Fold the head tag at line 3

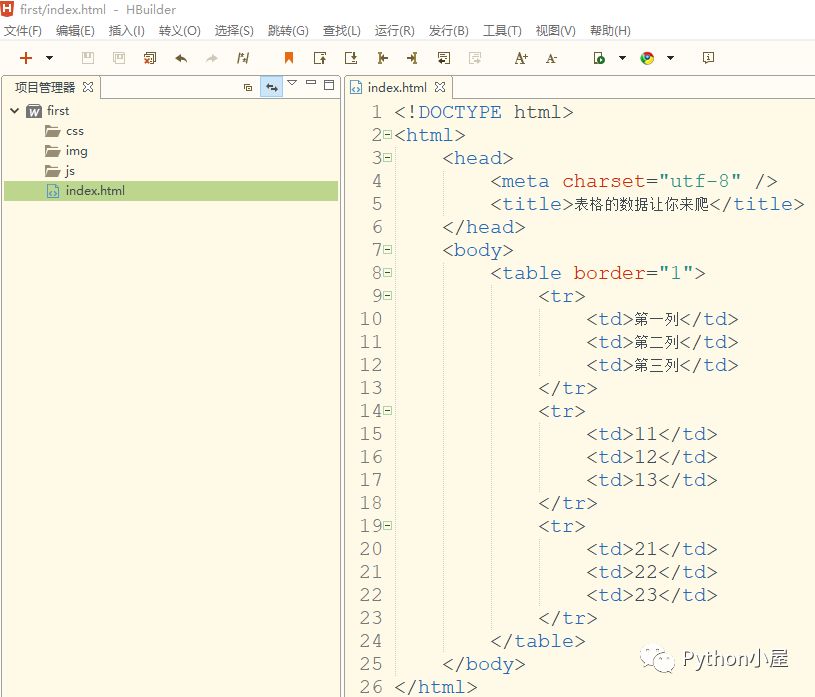click(388, 157)
